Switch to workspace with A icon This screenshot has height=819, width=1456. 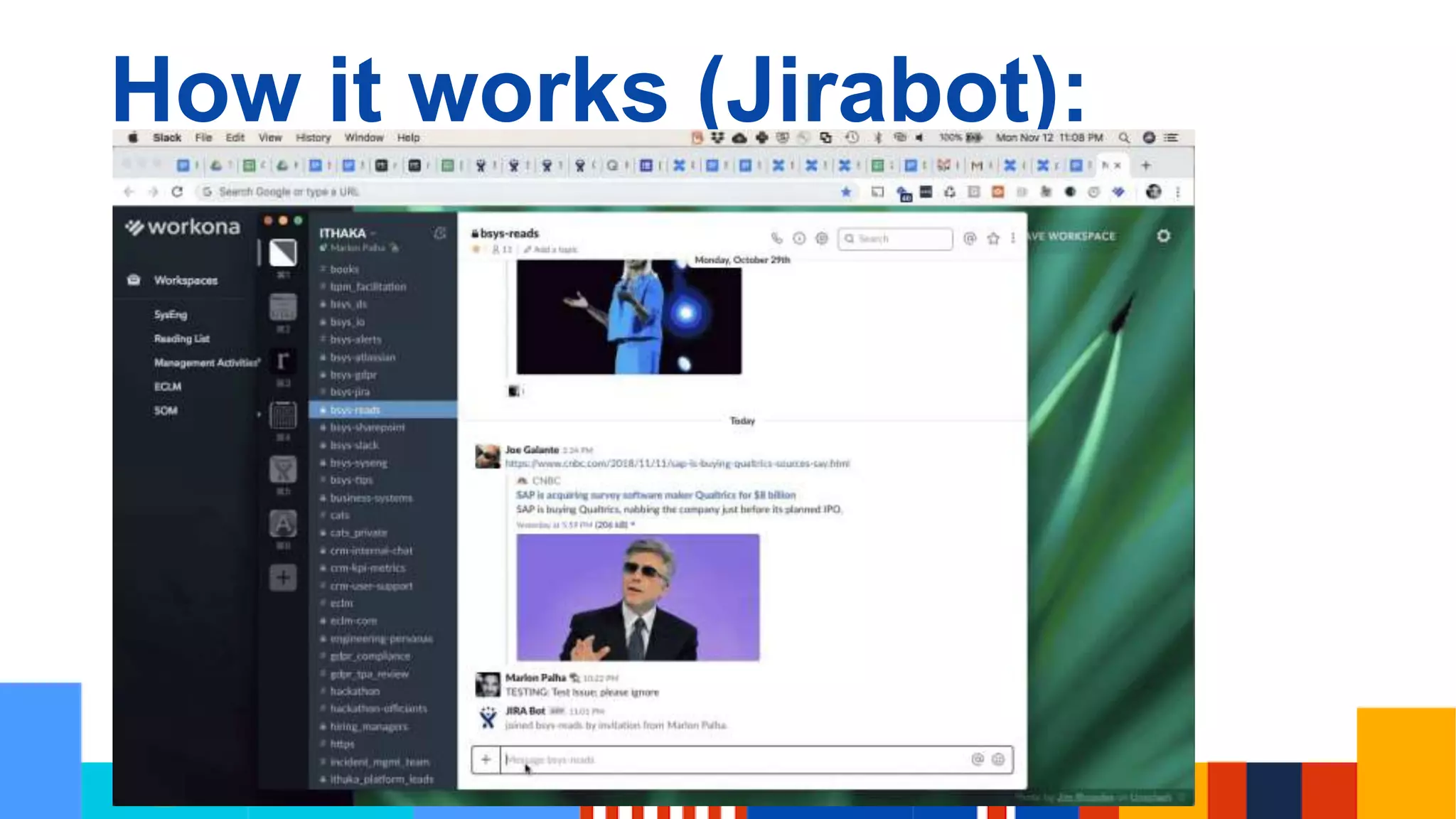click(283, 524)
